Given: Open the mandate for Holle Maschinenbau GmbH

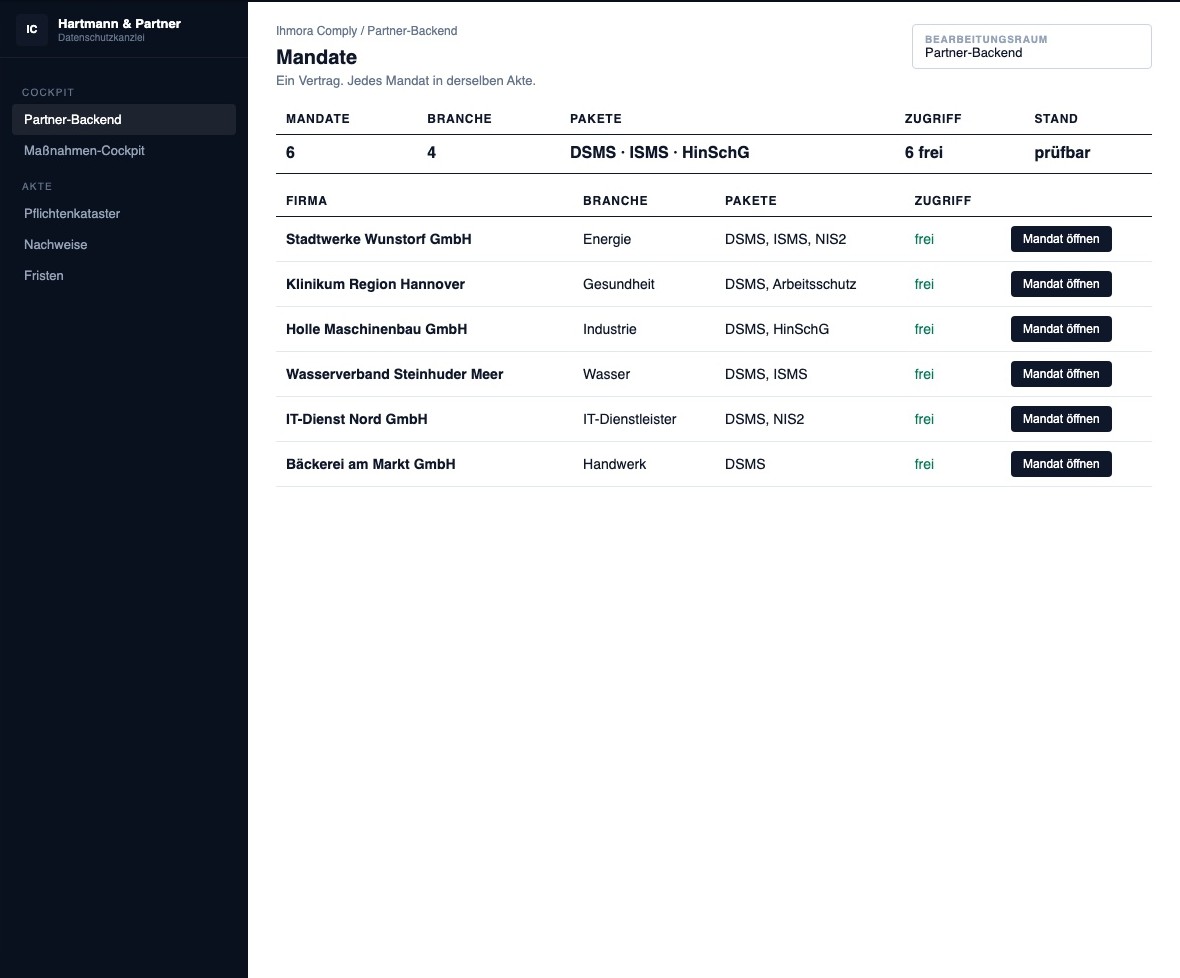Looking at the screenshot, I should point(1060,329).
